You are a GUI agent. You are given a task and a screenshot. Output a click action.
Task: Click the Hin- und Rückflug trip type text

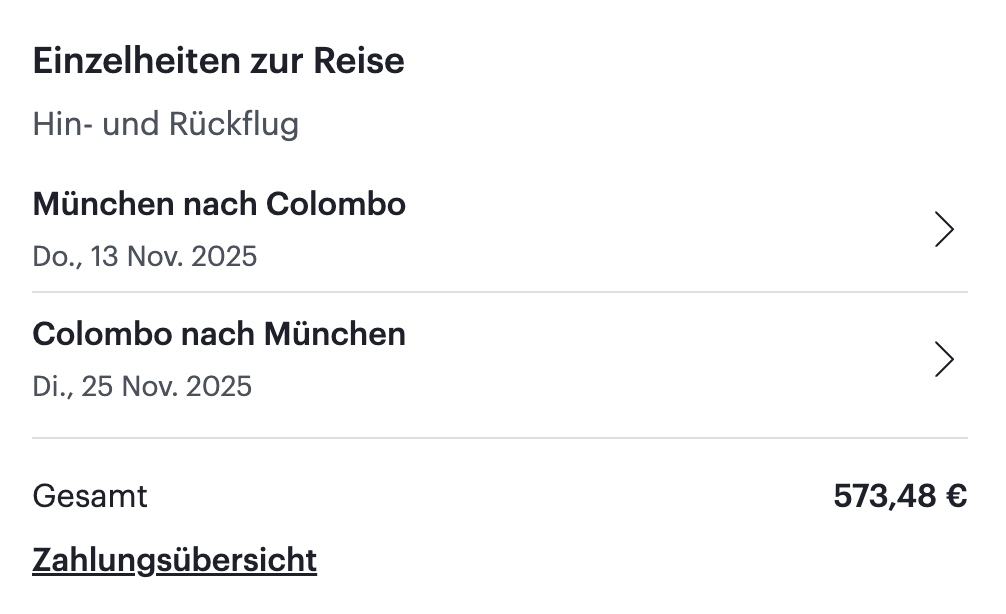point(166,125)
